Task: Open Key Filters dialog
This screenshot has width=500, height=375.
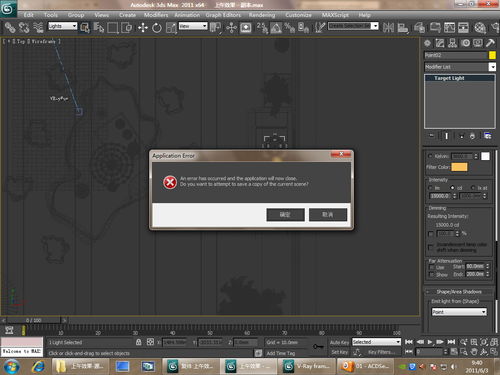Action: tap(381, 352)
